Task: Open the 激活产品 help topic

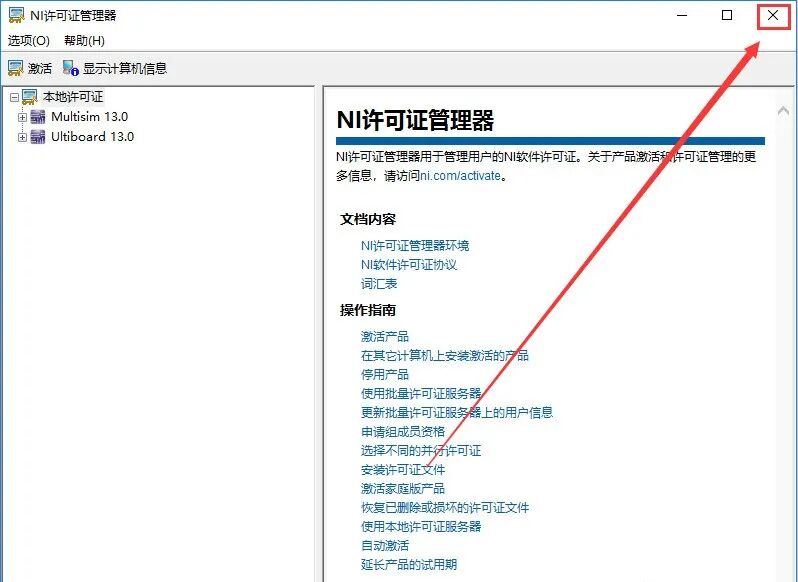Action: pyautogui.click(x=384, y=336)
